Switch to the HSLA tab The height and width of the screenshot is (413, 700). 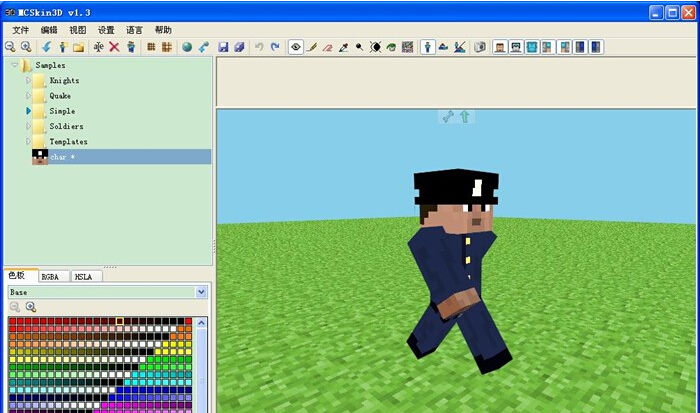(85, 276)
